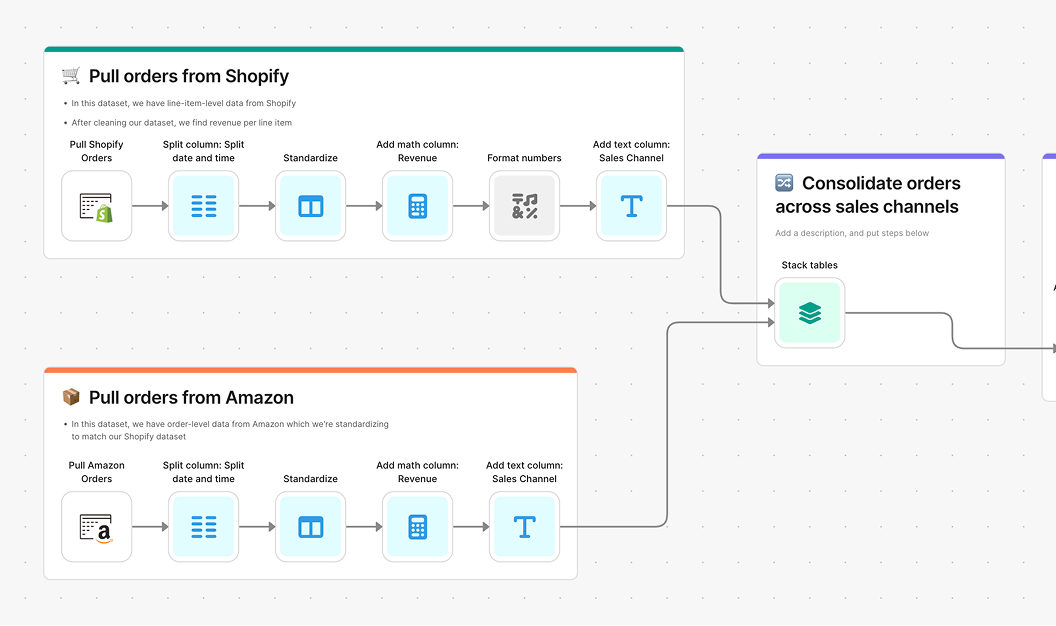Click Shopify 'Standardize' step label
The width and height of the screenshot is (1056, 626).
(x=310, y=158)
